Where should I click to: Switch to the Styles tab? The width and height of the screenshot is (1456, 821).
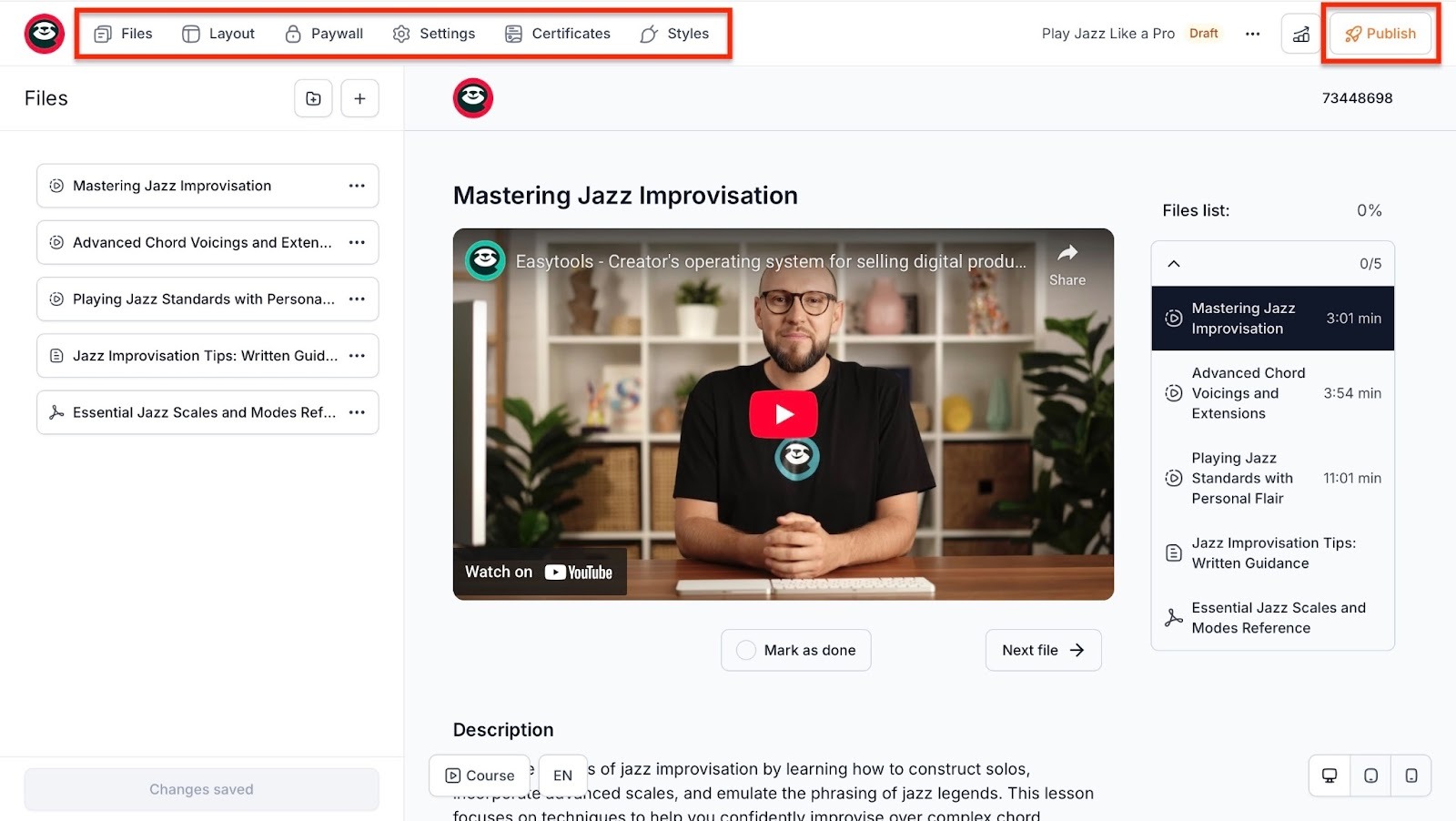pos(674,34)
